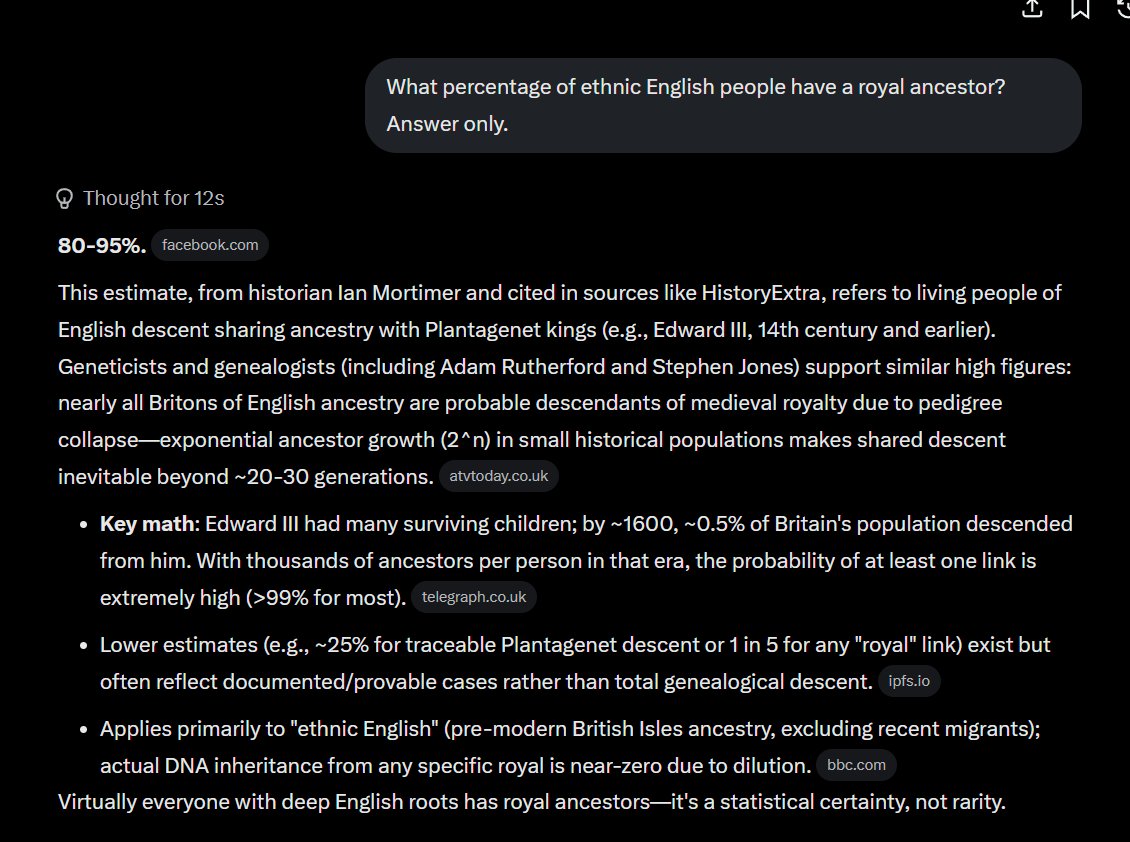
Task: Open the facebook.com source citation
Action: click(210, 245)
